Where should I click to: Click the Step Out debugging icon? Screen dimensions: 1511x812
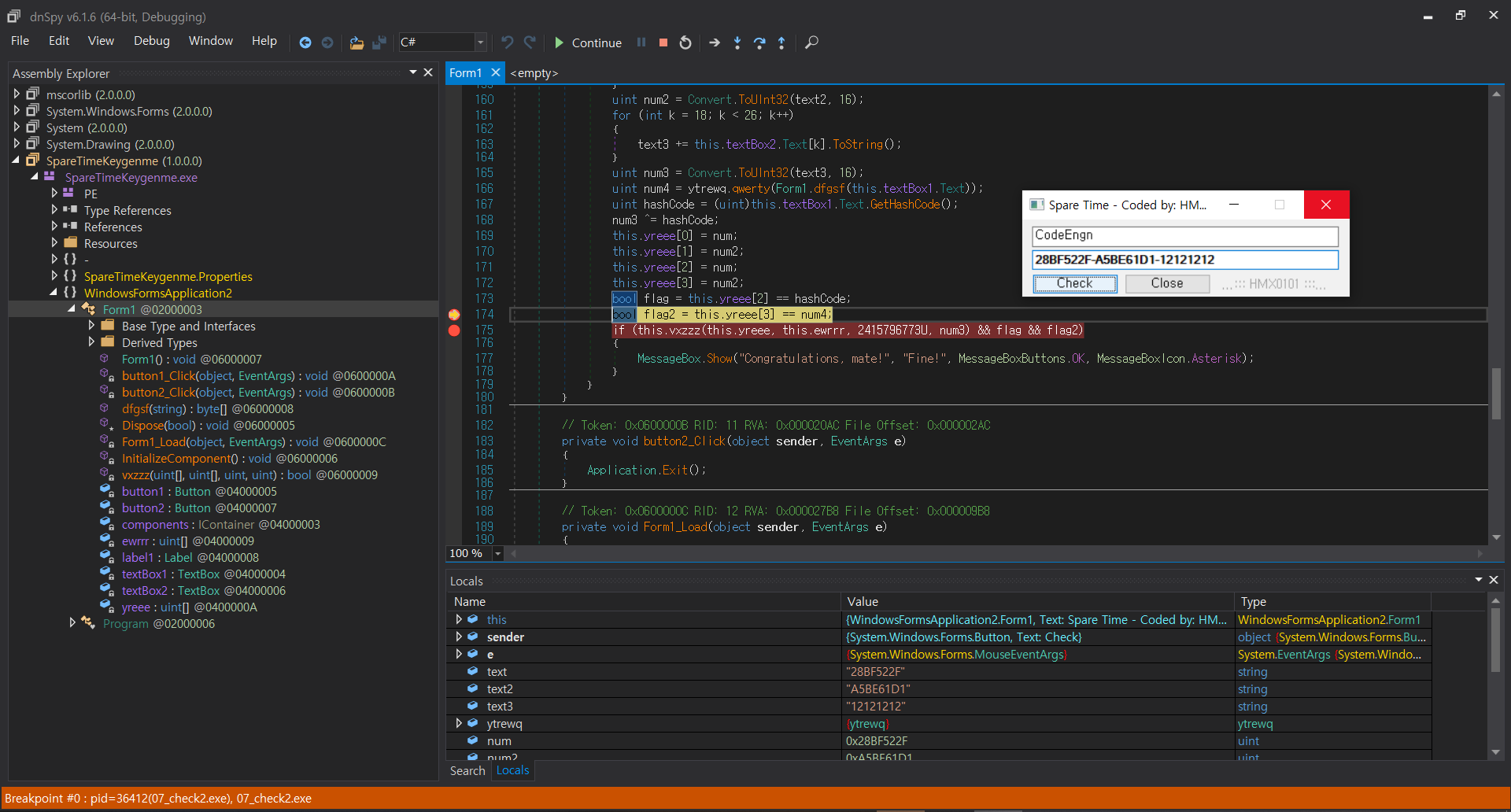(x=781, y=42)
